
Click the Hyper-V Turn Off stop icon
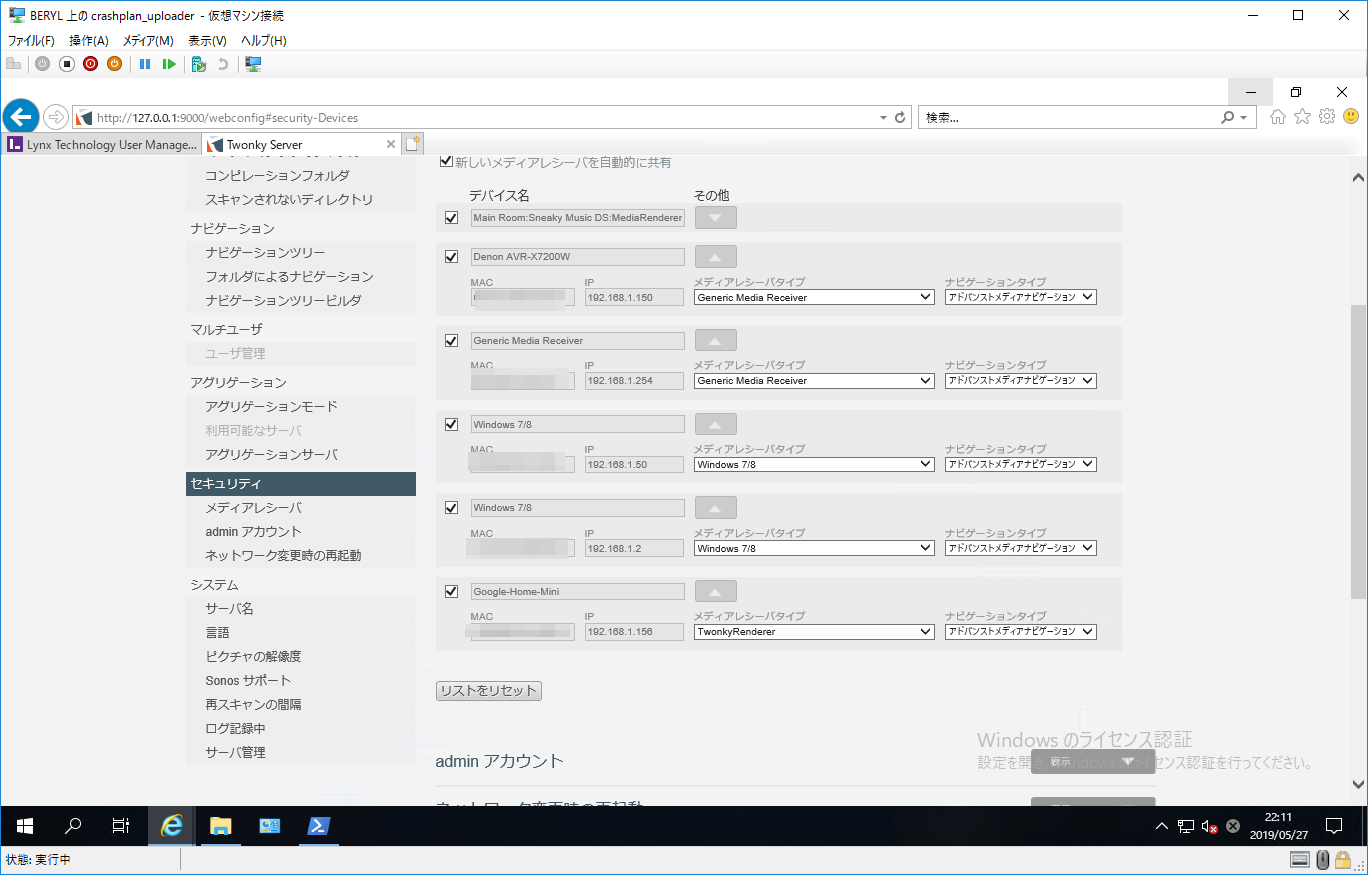pyautogui.click(x=66, y=64)
